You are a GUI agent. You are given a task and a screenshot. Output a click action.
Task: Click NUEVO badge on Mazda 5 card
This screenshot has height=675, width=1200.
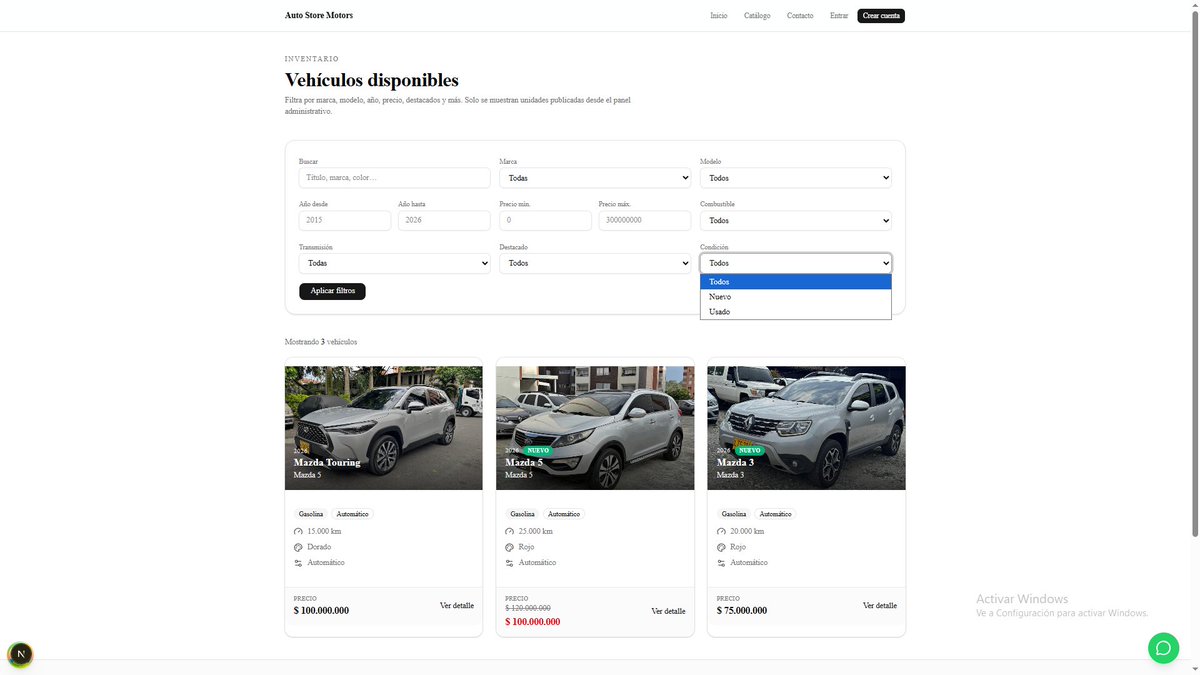pyautogui.click(x=538, y=451)
